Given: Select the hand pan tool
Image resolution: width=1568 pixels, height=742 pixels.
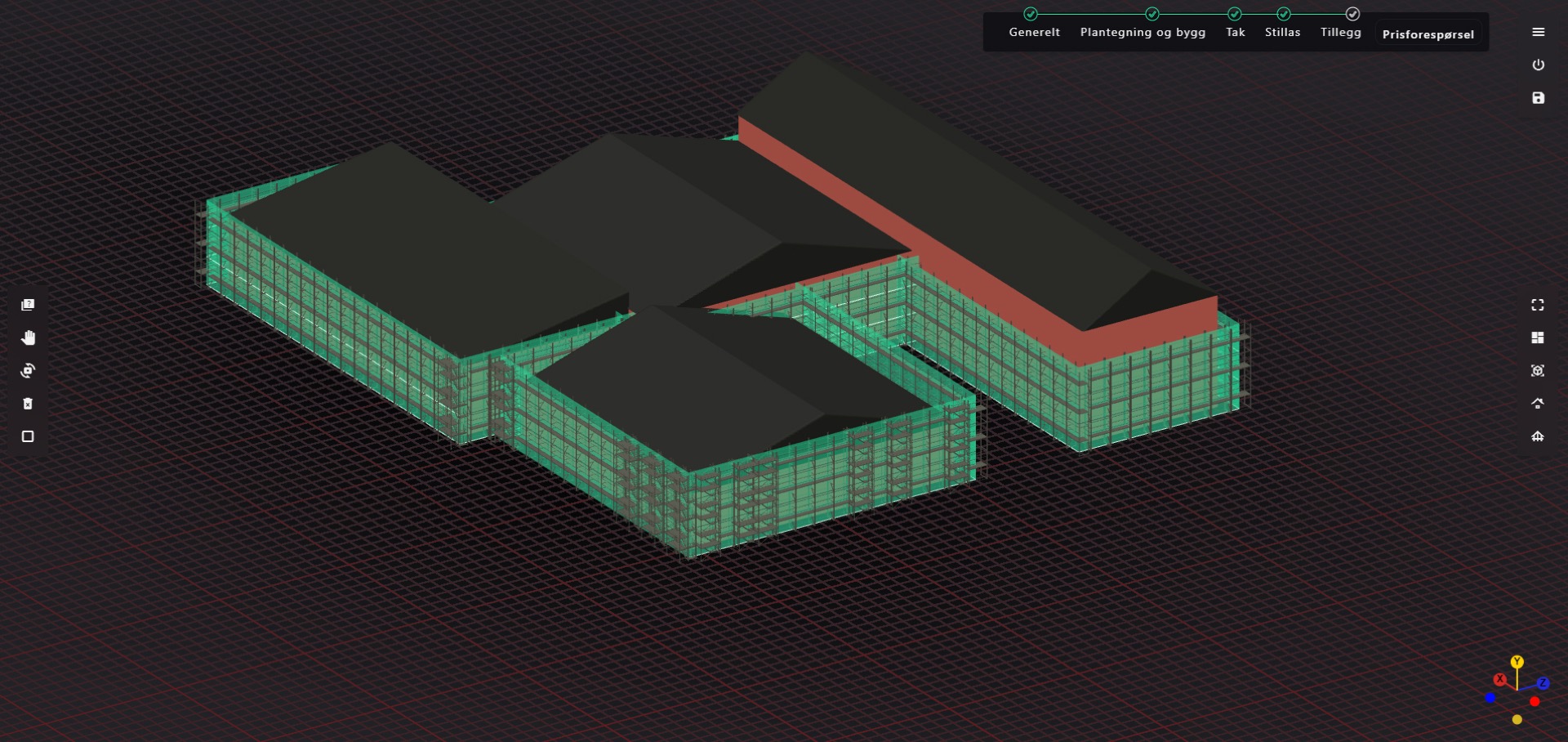Looking at the screenshot, I should (x=28, y=337).
